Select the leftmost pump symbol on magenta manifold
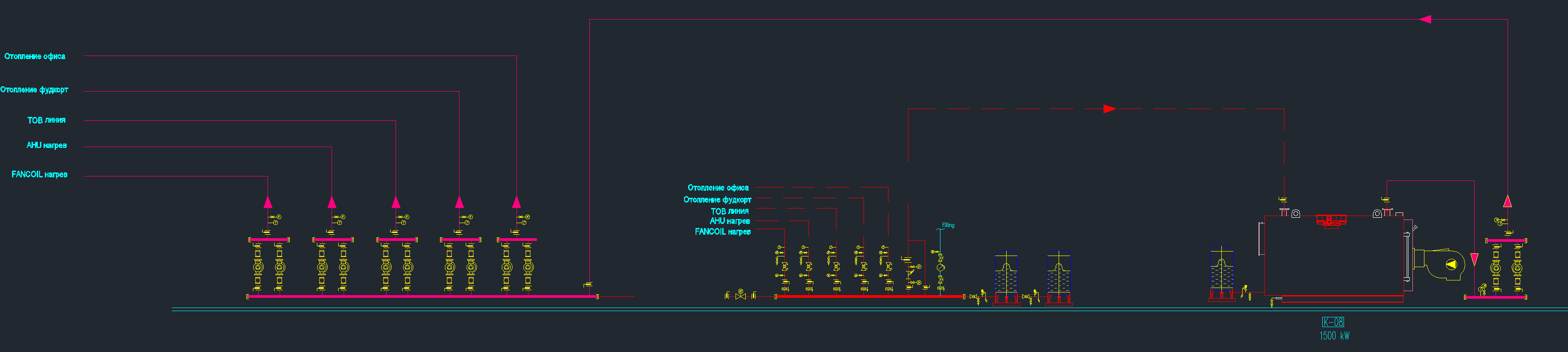This screenshot has height=352, width=1568. click(258, 267)
